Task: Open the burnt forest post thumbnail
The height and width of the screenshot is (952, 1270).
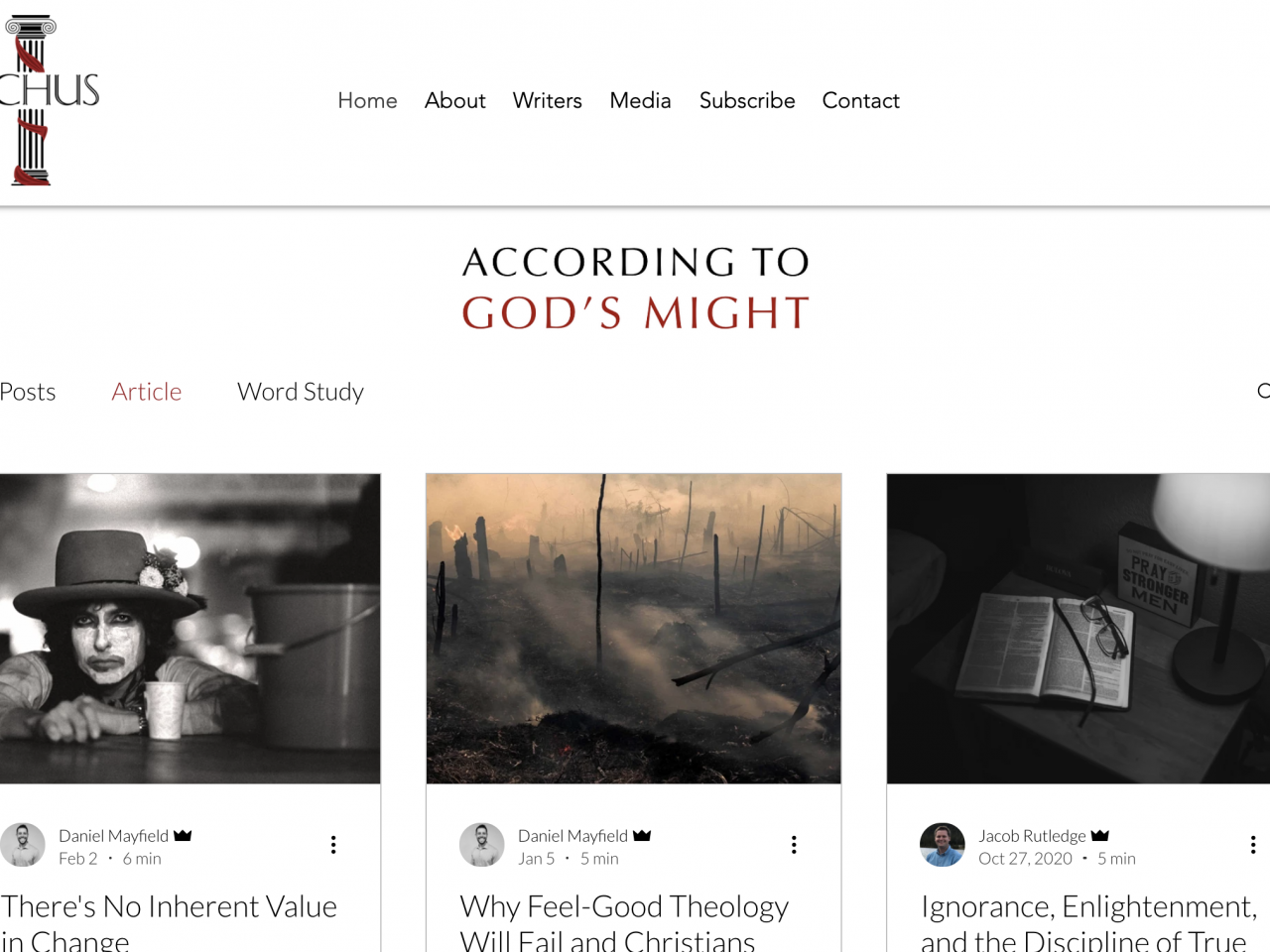Action: point(633,629)
